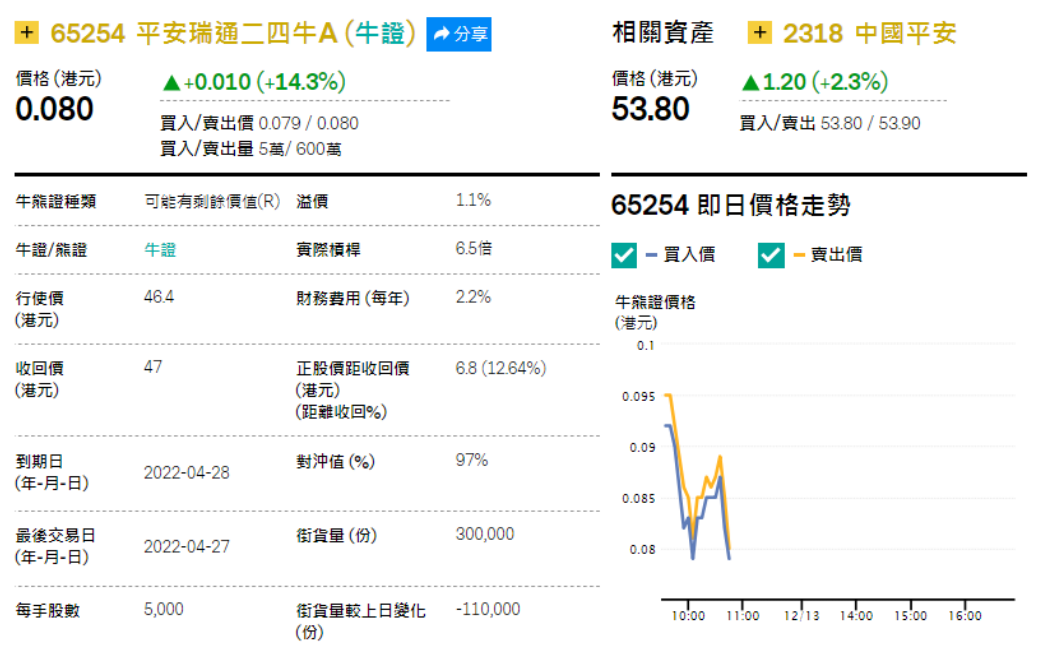Select the 每手股數 5,000 value

coord(164,609)
